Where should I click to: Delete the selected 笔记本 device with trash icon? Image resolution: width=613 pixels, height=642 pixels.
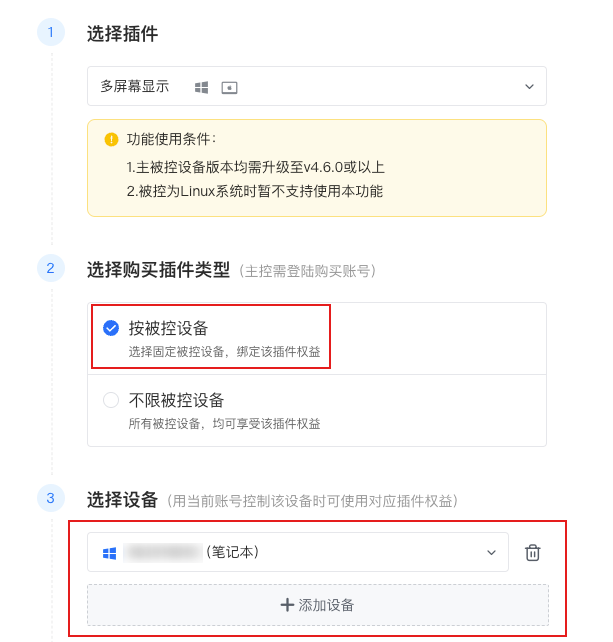coord(533,552)
